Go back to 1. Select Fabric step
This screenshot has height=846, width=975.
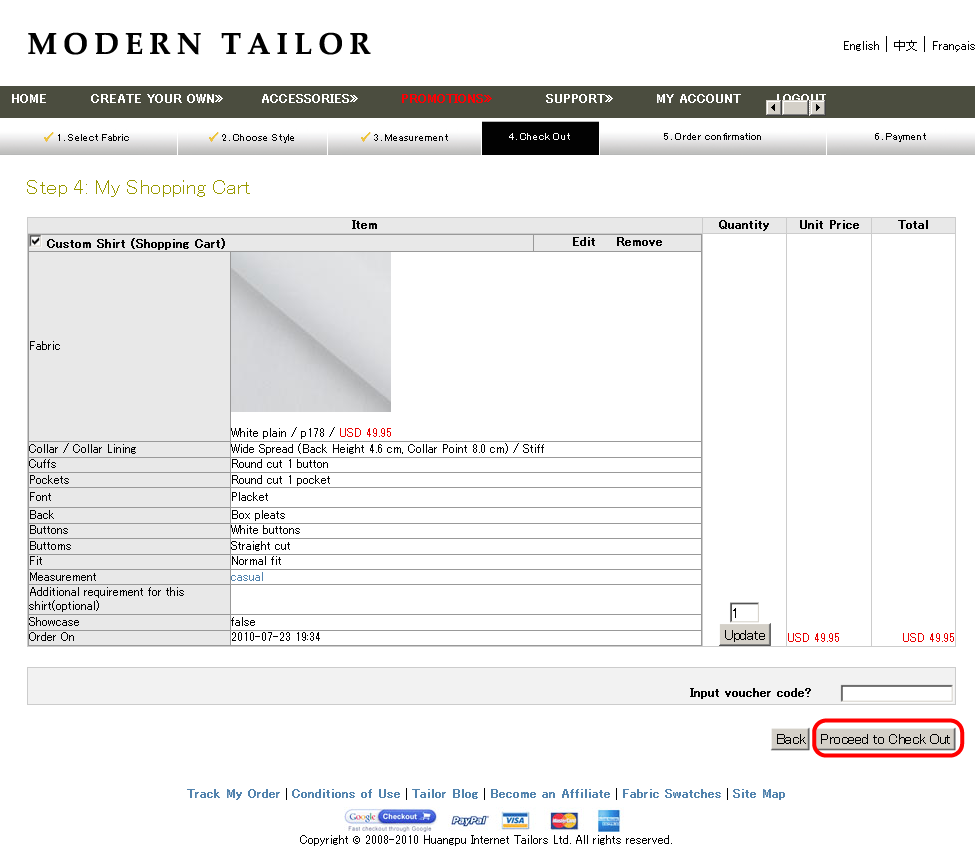tap(92, 138)
